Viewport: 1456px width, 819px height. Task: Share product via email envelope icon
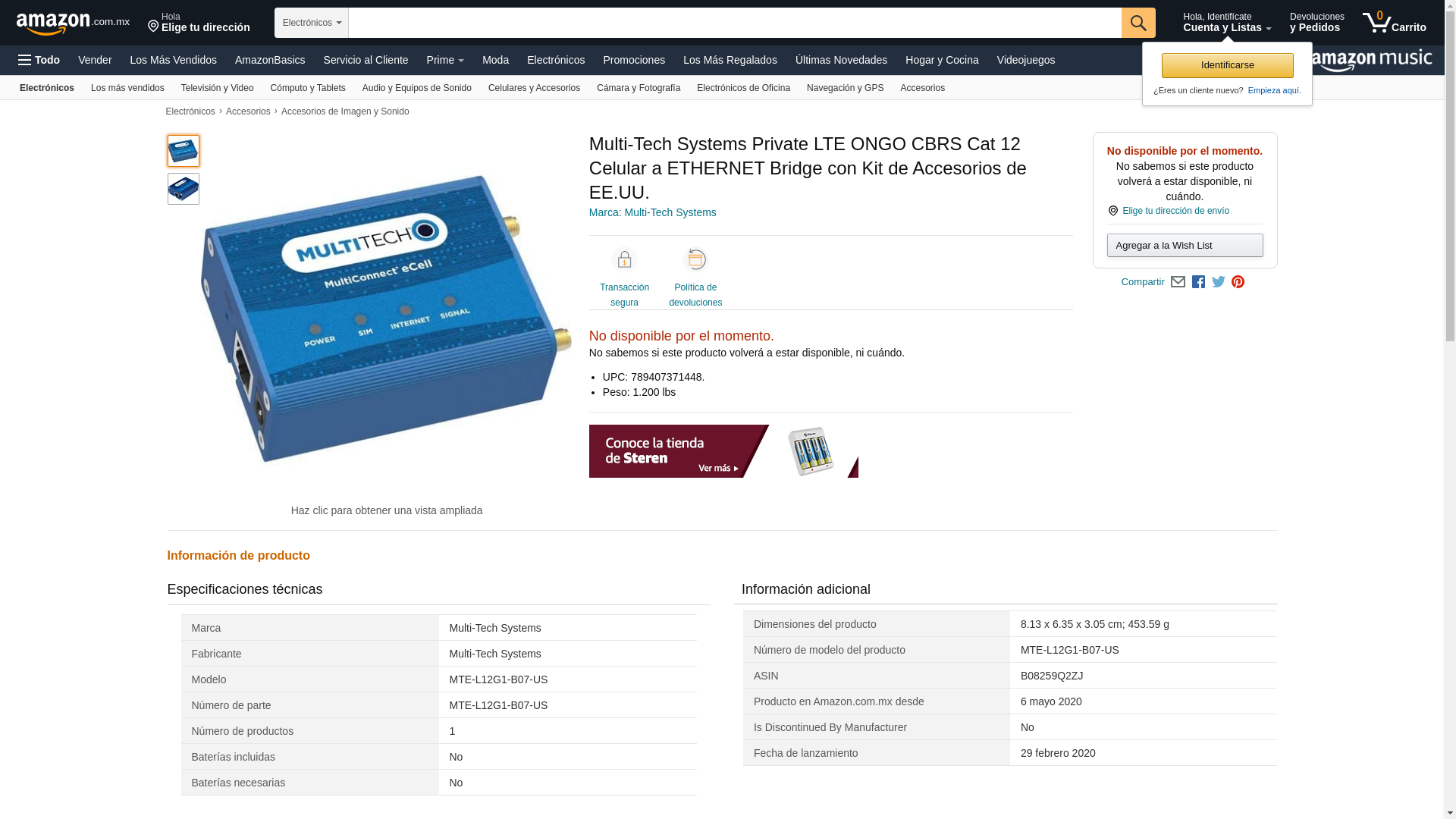(1178, 282)
